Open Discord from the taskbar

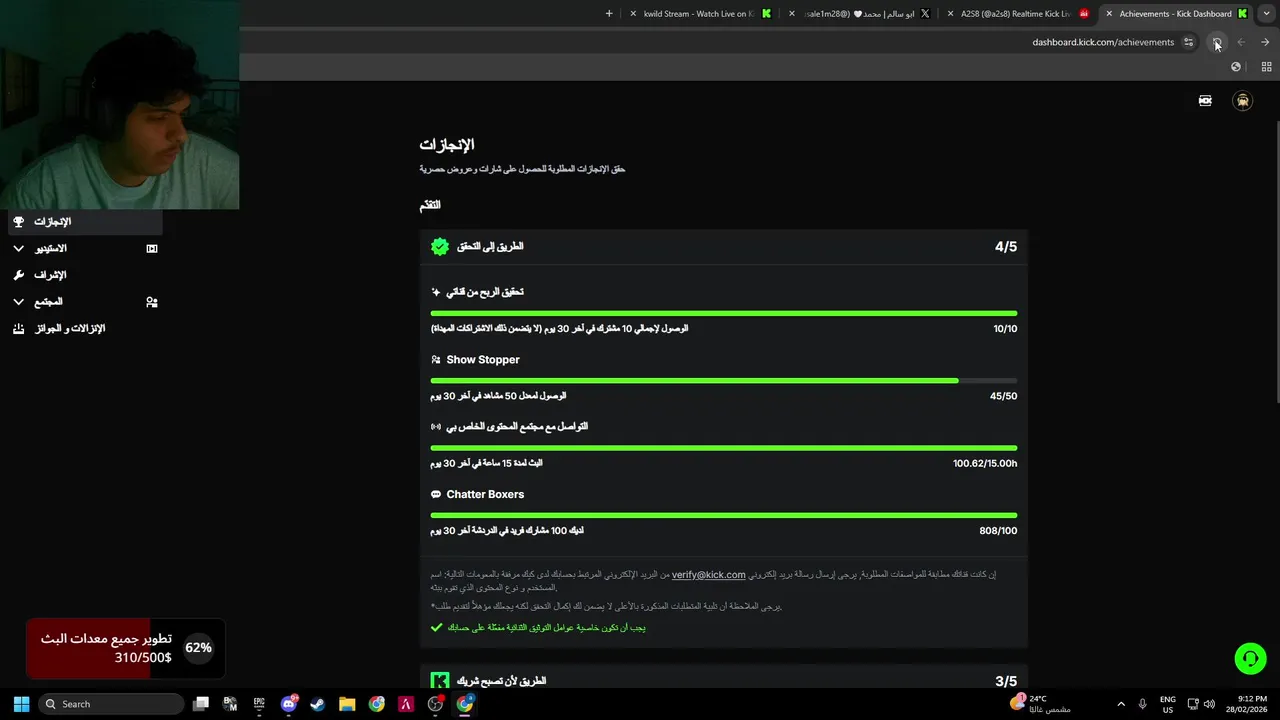(x=289, y=704)
